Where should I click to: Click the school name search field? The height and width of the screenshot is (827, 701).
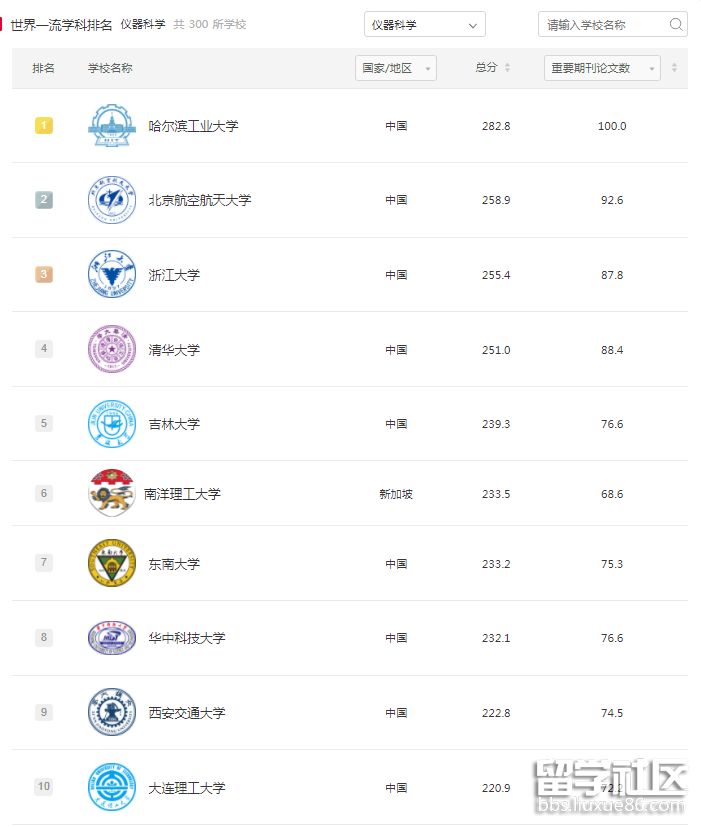click(603, 25)
